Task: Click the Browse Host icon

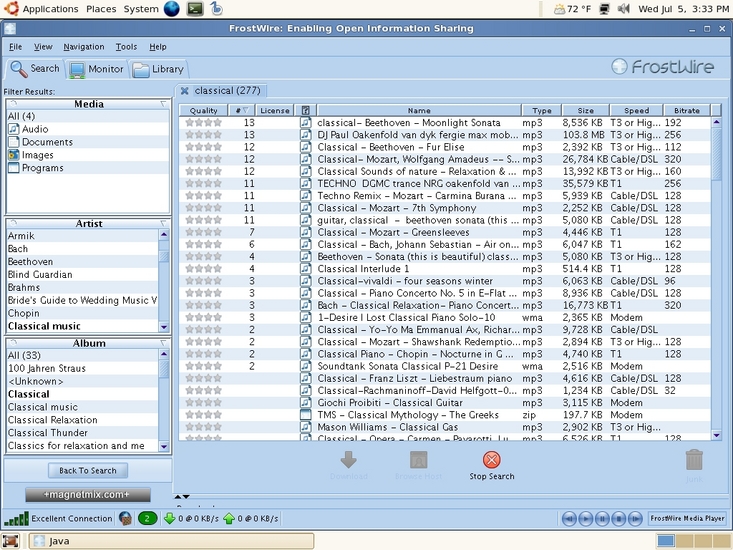Action: coord(418,460)
